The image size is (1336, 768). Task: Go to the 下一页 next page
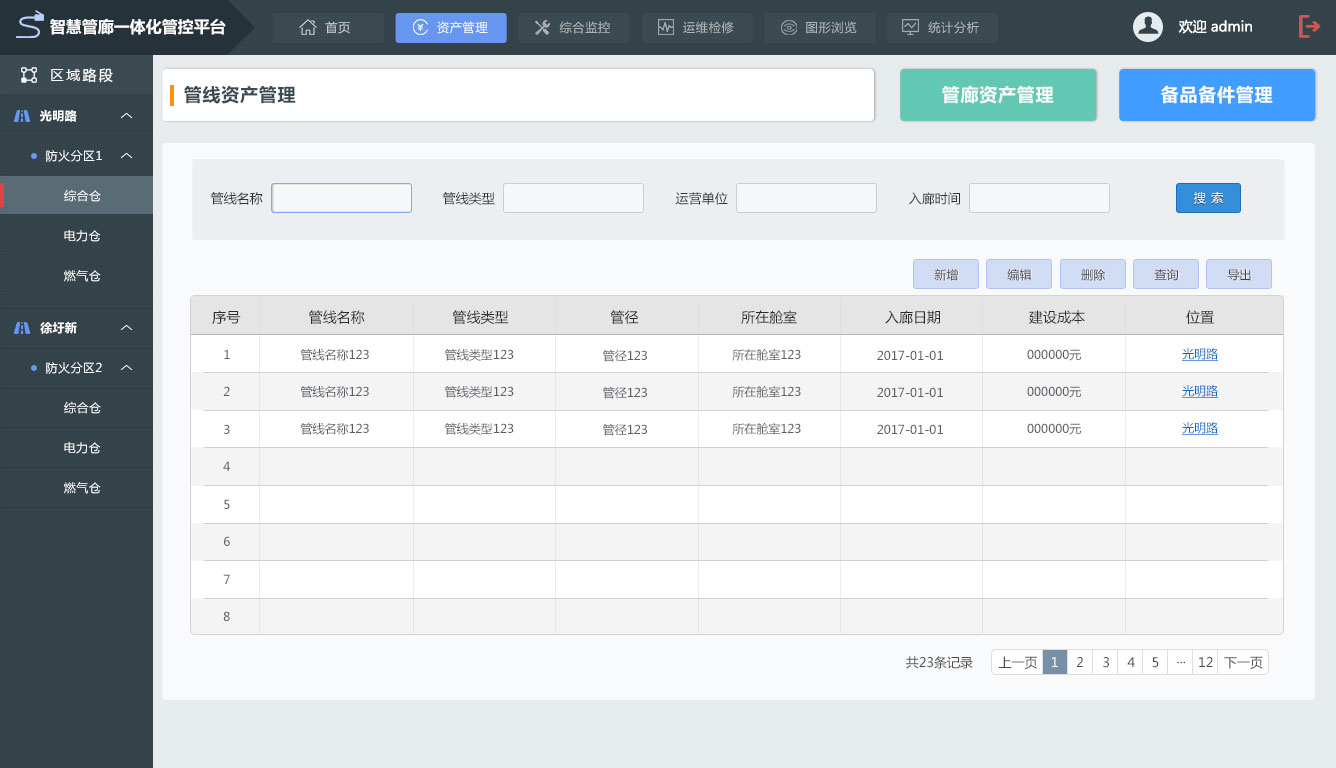(1243, 662)
